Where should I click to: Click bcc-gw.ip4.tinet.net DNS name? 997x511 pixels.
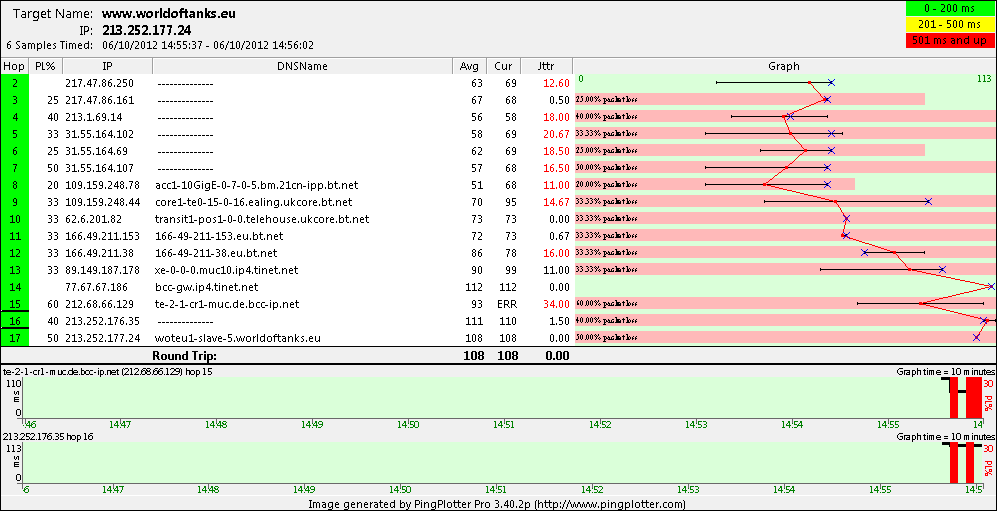tap(207, 287)
